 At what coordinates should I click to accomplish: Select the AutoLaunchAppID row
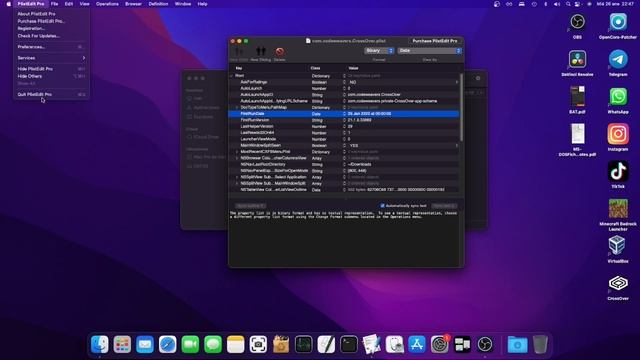(x=344, y=95)
